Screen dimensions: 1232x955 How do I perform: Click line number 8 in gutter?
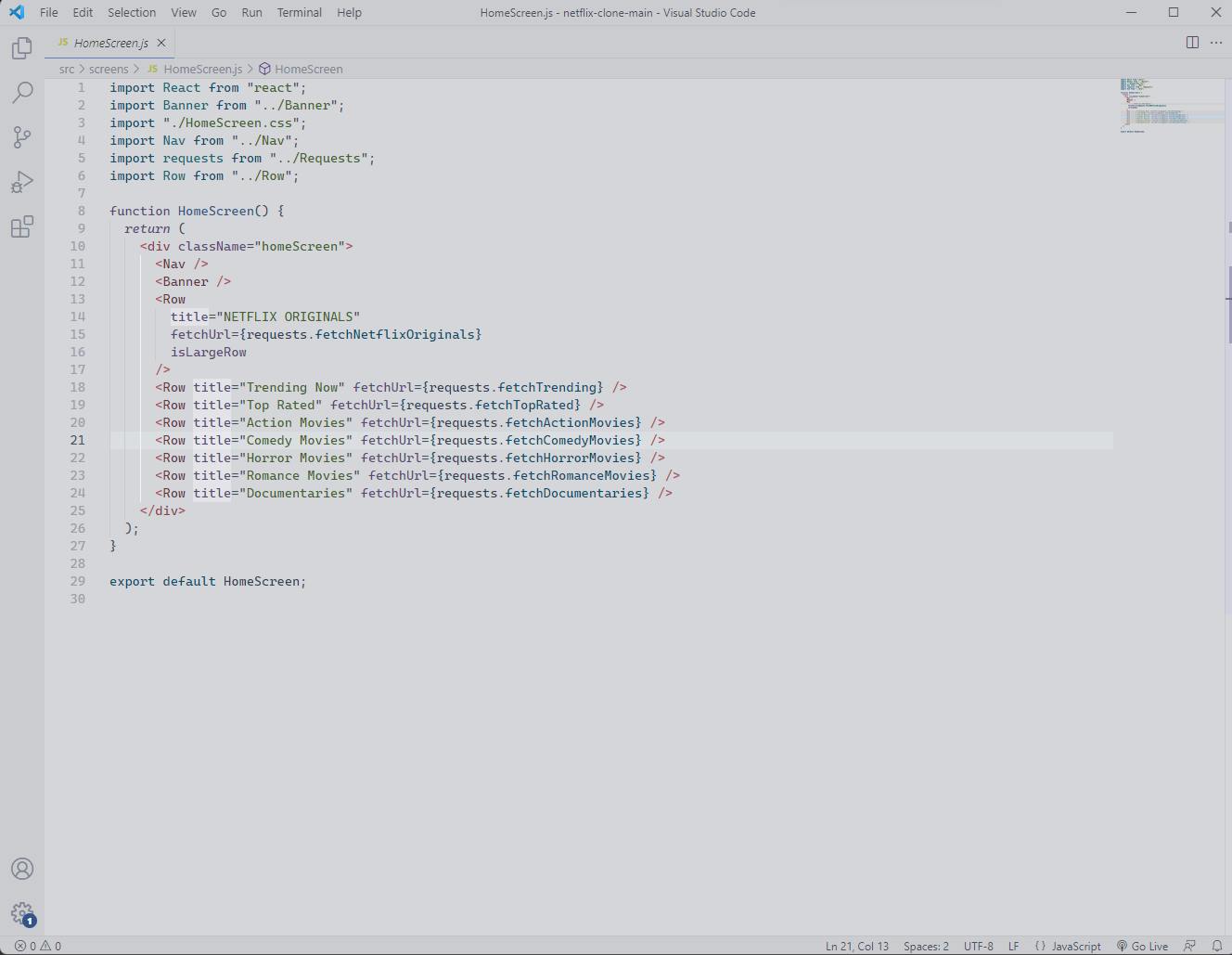(x=82, y=211)
